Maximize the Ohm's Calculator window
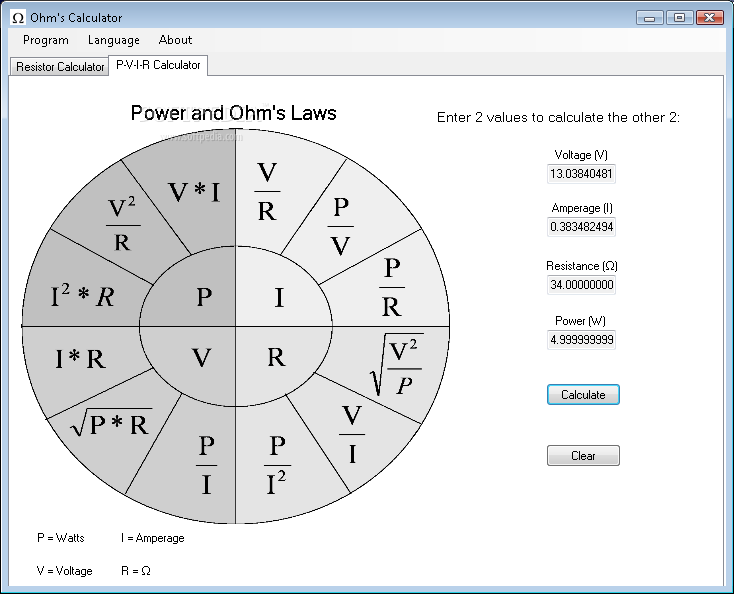The height and width of the screenshot is (594, 734). tap(679, 18)
